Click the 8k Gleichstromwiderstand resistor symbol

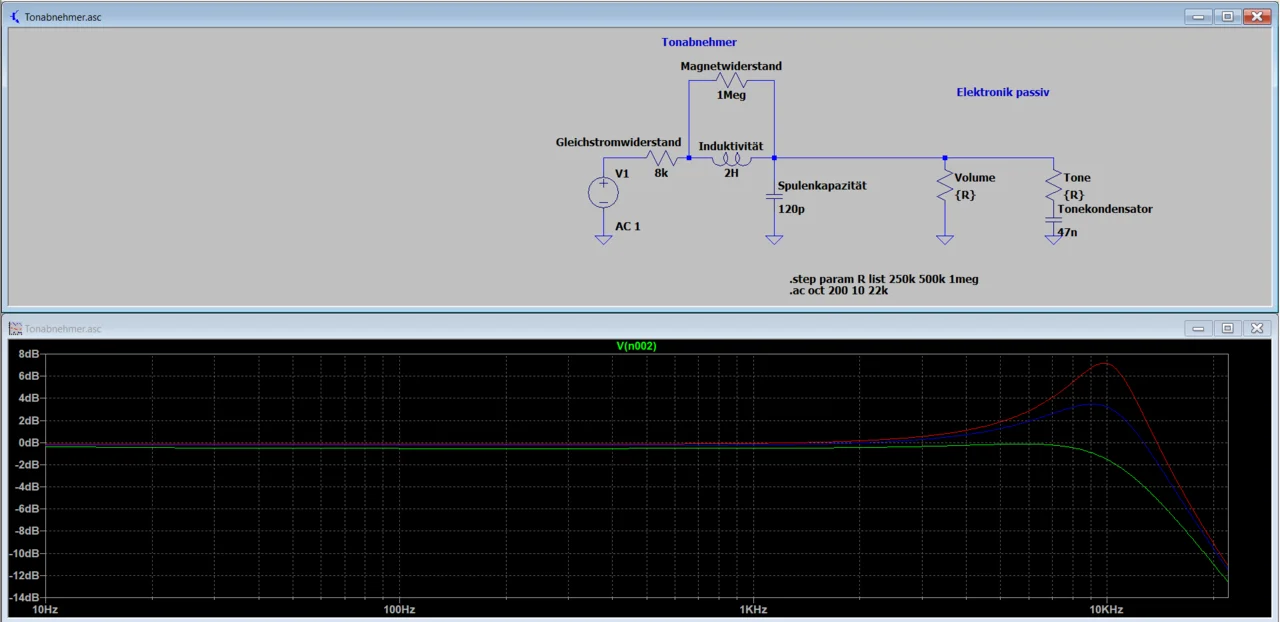point(661,158)
